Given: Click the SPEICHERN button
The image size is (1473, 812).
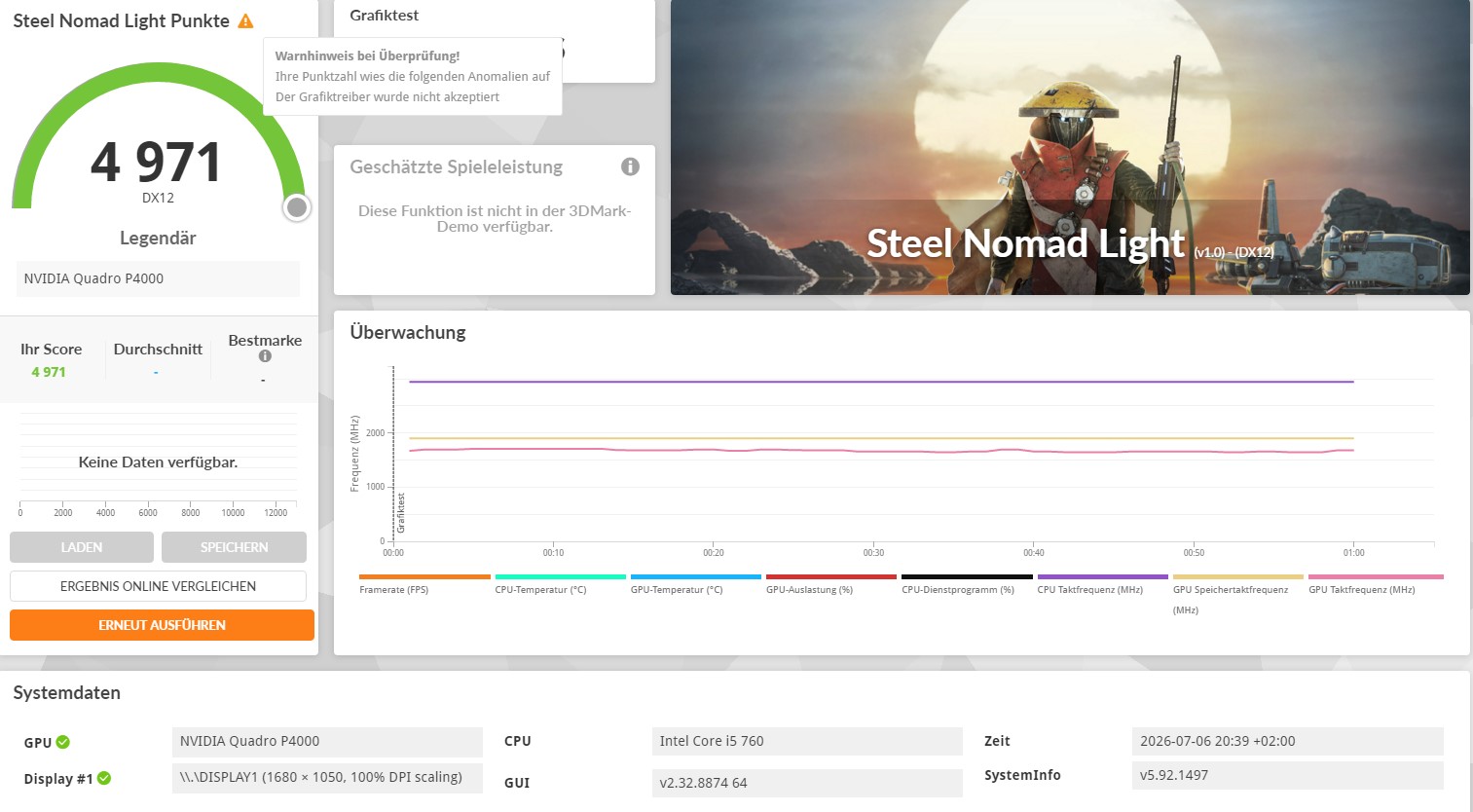Looking at the screenshot, I should pyautogui.click(x=234, y=547).
